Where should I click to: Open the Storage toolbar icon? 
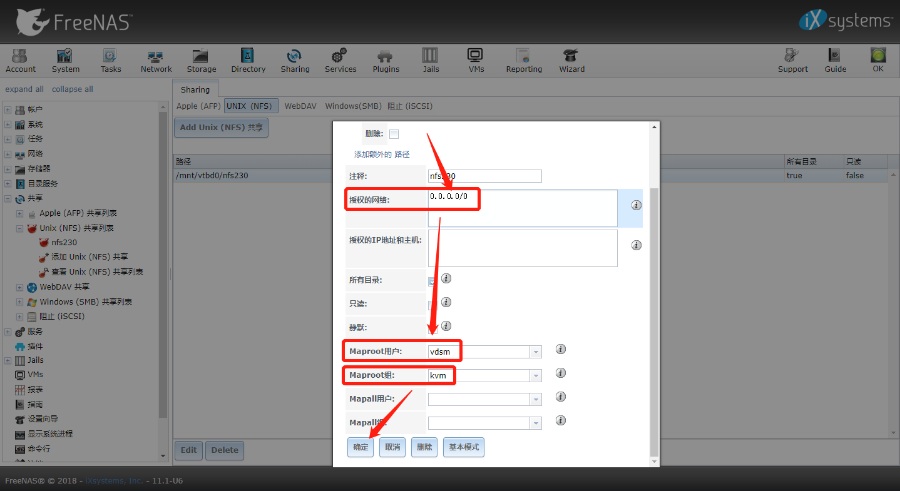point(201,60)
